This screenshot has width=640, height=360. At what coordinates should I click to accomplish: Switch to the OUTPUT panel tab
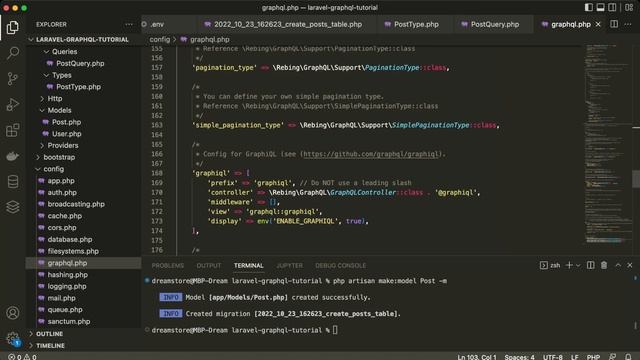[x=209, y=266]
